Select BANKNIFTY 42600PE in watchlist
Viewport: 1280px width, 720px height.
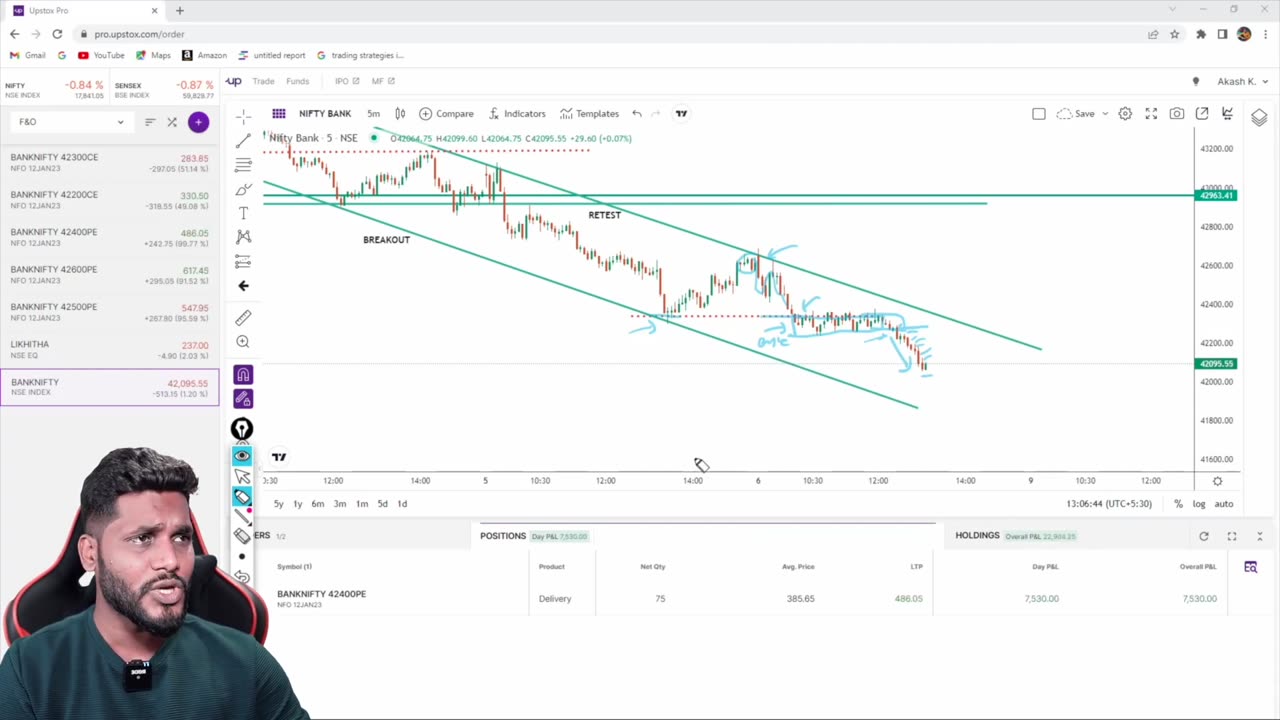110,275
